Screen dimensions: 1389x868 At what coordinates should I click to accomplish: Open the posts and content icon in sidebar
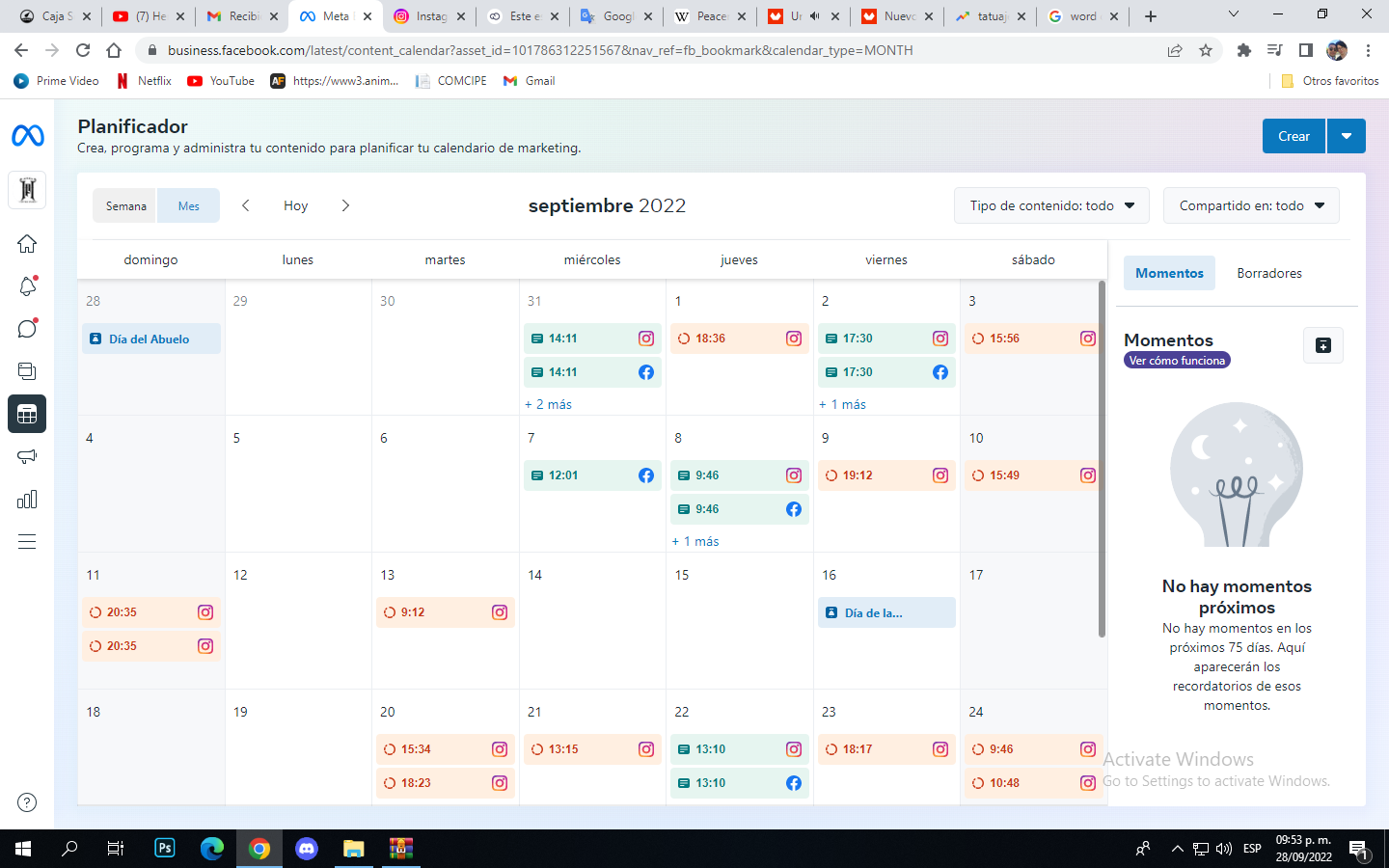pyautogui.click(x=27, y=371)
